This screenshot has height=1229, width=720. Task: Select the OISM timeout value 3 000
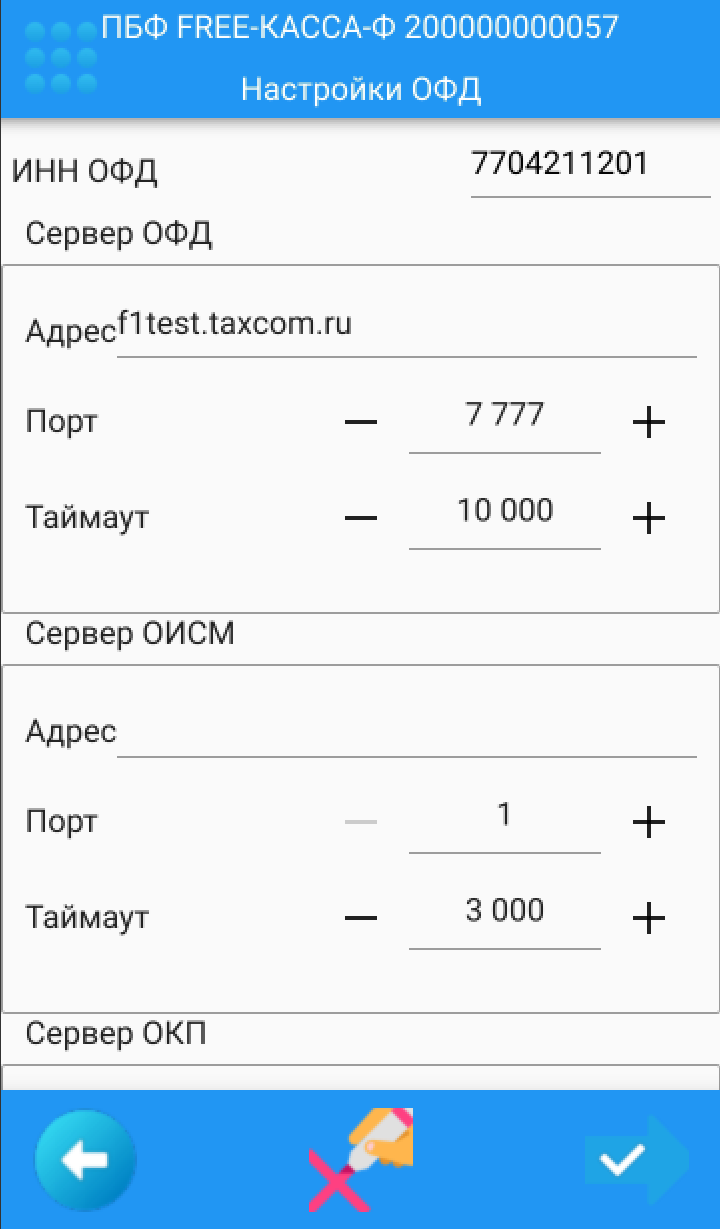505,918
